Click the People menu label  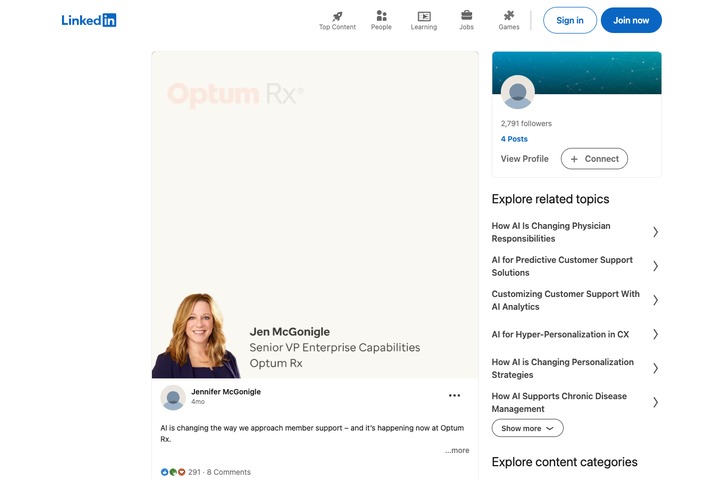click(x=381, y=27)
